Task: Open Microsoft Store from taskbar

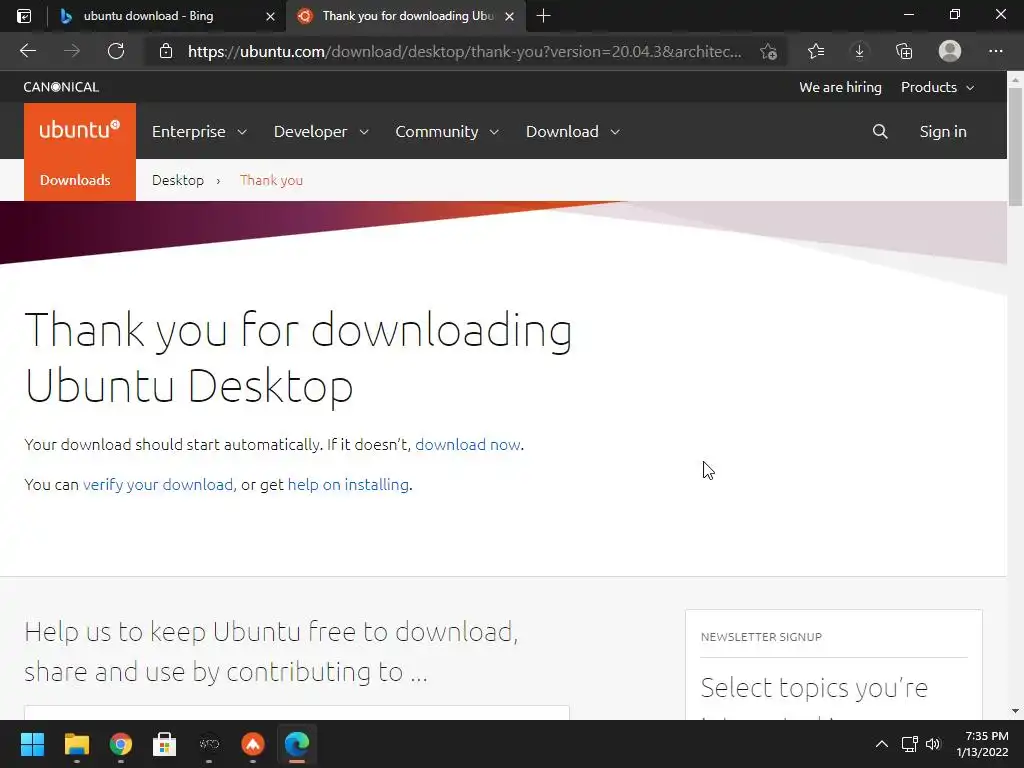Action: click(165, 744)
